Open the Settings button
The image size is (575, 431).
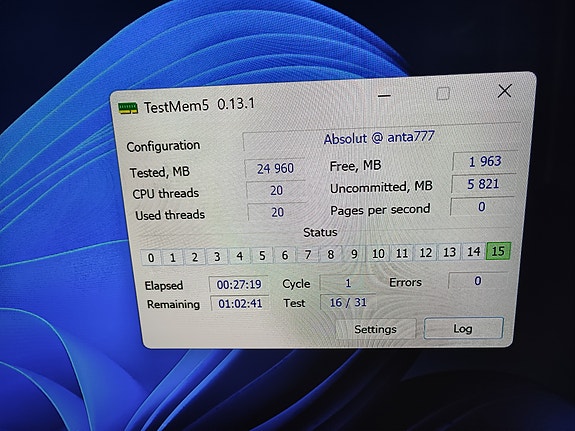point(376,329)
